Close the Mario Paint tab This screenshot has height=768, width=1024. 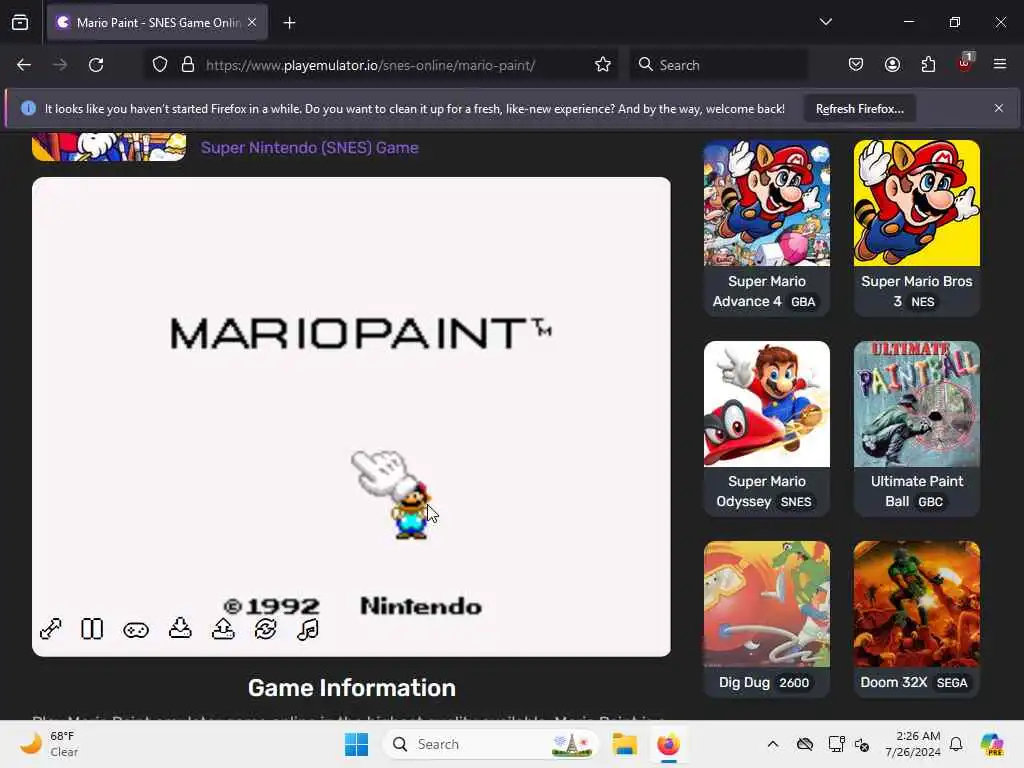[252, 22]
